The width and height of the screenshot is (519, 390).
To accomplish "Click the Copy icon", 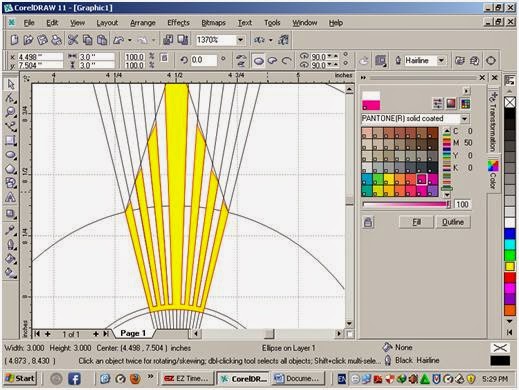I will [87, 40].
